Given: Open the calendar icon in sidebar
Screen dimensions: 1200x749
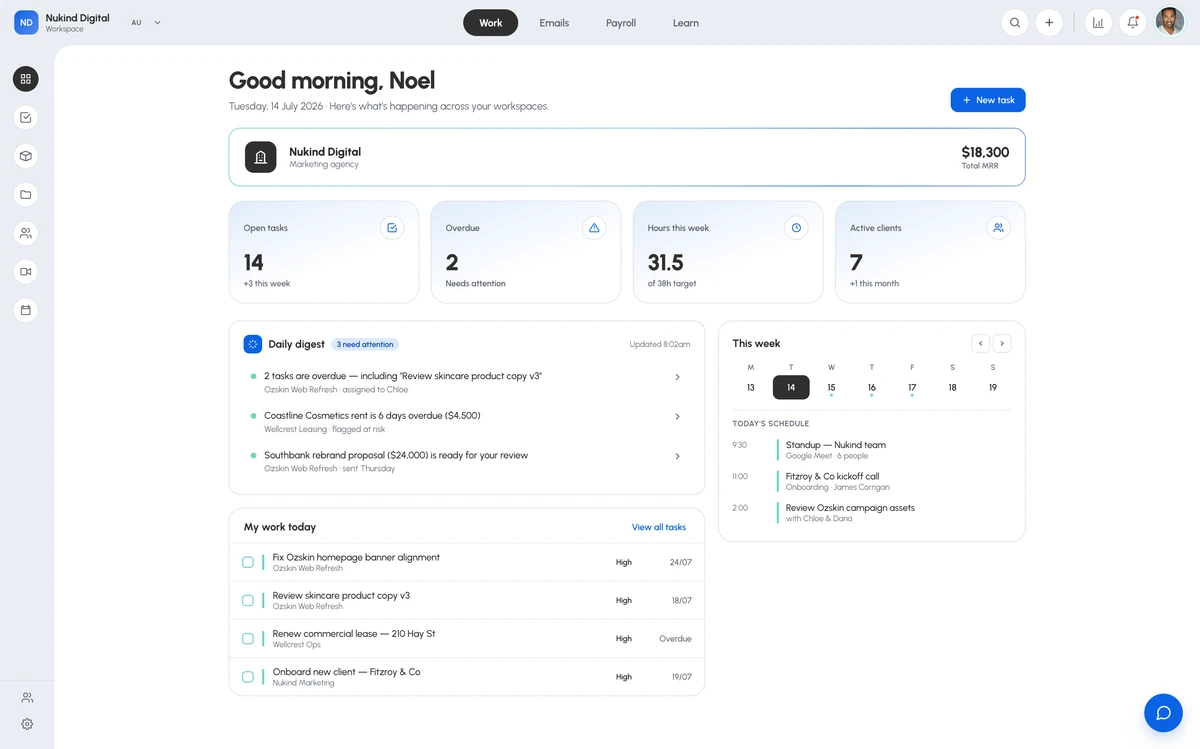Looking at the screenshot, I should click(26, 310).
